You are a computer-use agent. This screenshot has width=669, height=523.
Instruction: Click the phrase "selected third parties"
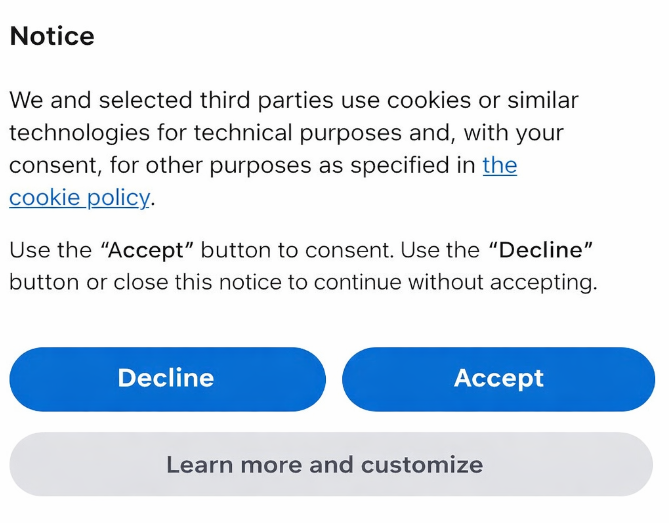170,101
